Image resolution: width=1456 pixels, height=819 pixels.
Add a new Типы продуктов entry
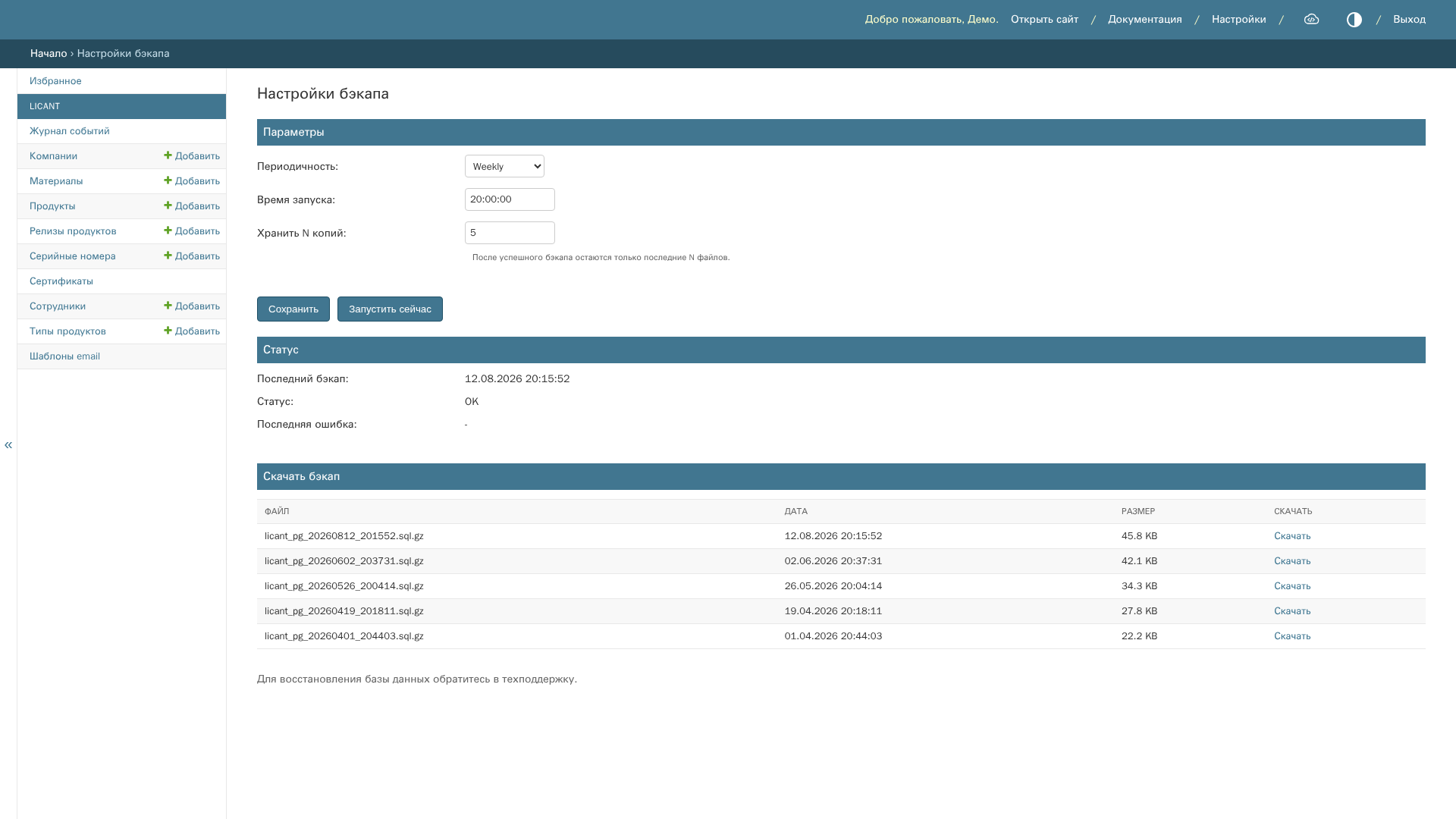[x=192, y=331]
